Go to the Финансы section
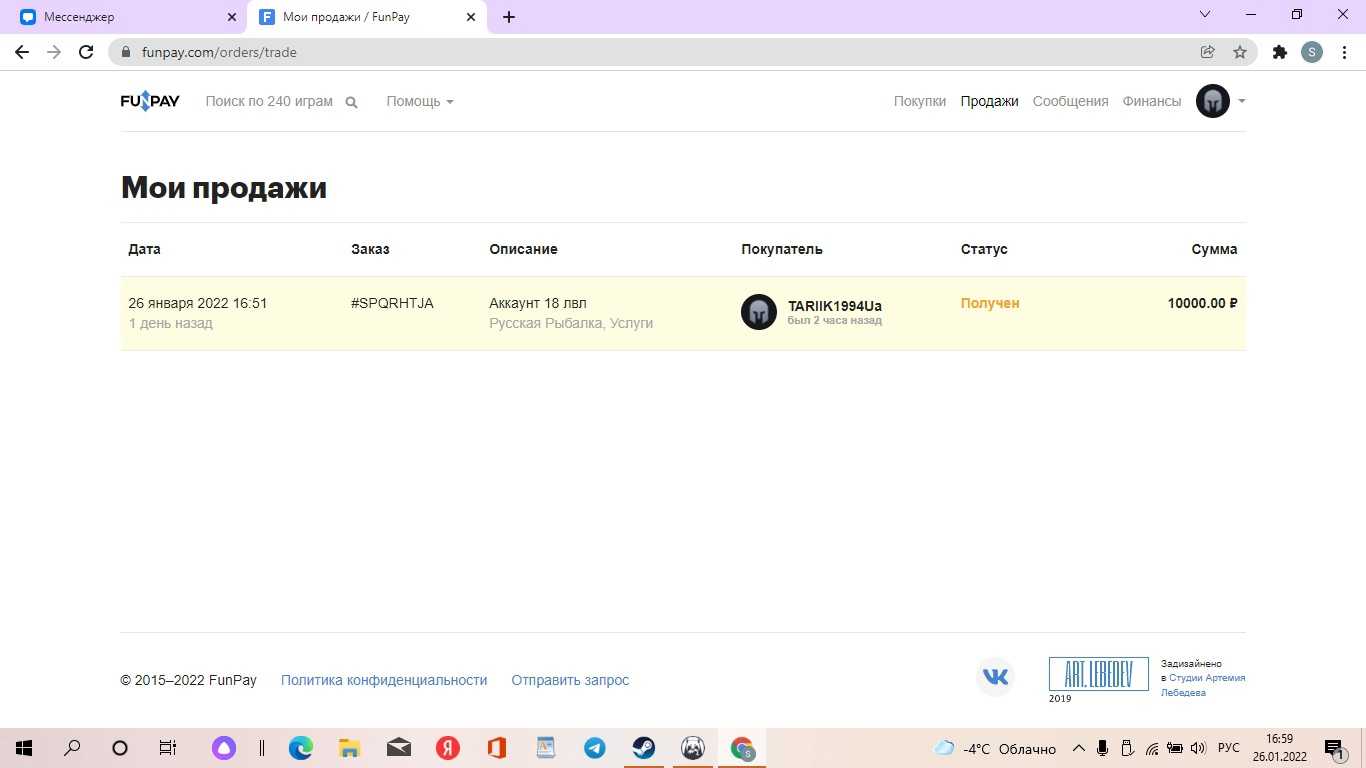Screen dimensions: 1366x768 (x=1151, y=101)
